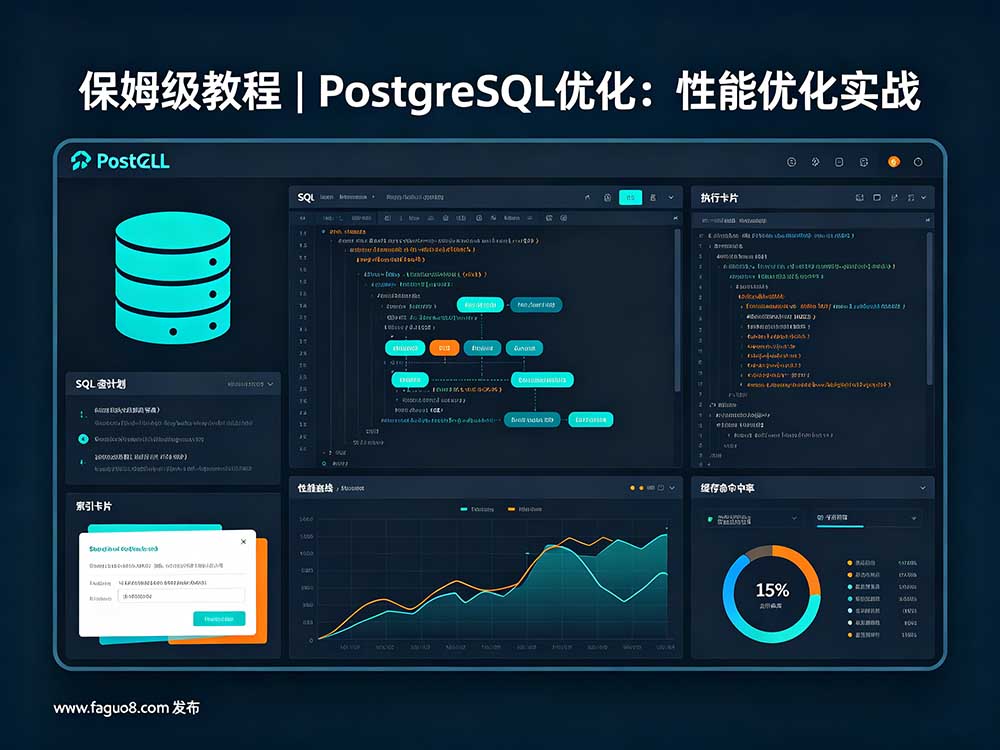The height and width of the screenshot is (750, 1000).
Task: Click the 性能曲线 panel title
Action: pyautogui.click(x=315, y=488)
